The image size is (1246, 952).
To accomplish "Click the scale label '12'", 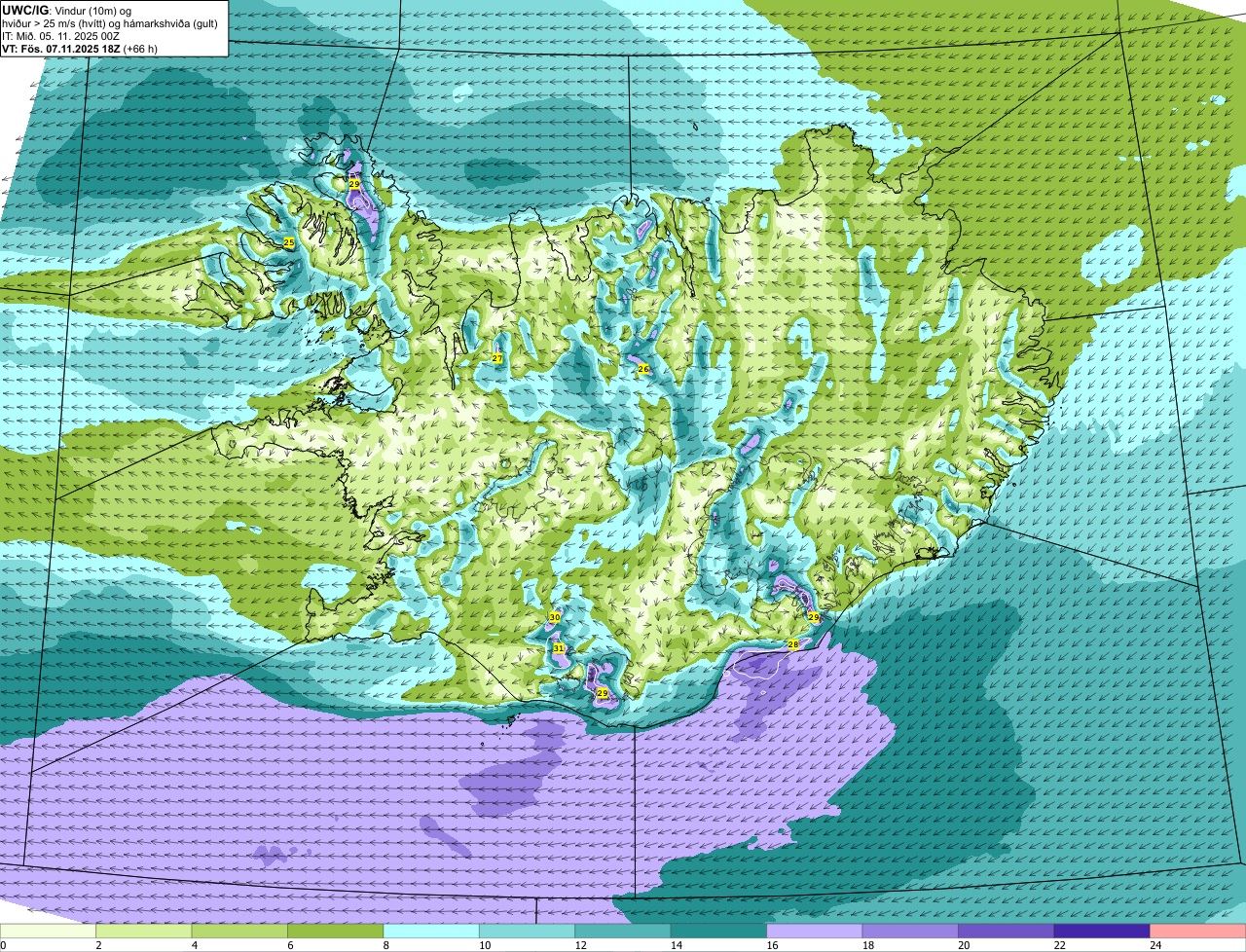I will [580, 945].
